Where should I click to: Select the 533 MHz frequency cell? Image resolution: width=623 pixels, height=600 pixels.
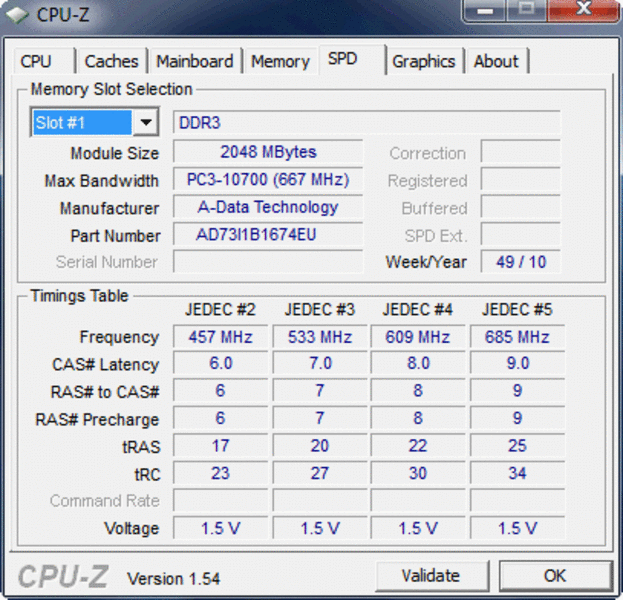point(320,337)
